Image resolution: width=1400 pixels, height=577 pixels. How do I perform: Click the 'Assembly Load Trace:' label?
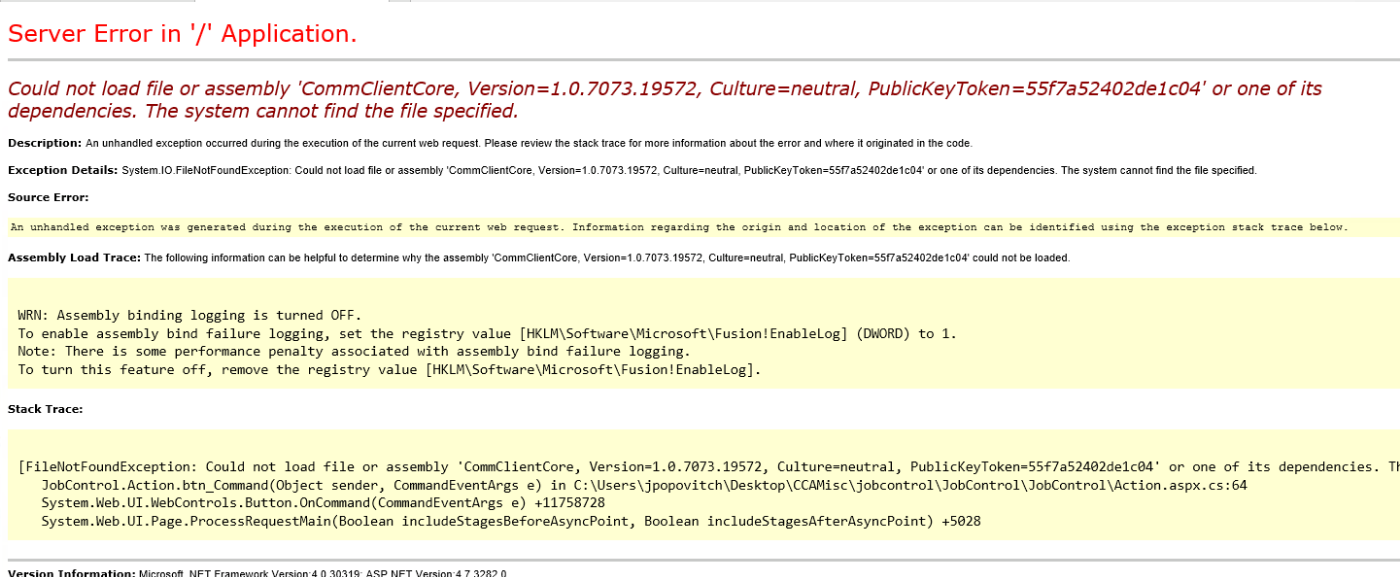74,257
